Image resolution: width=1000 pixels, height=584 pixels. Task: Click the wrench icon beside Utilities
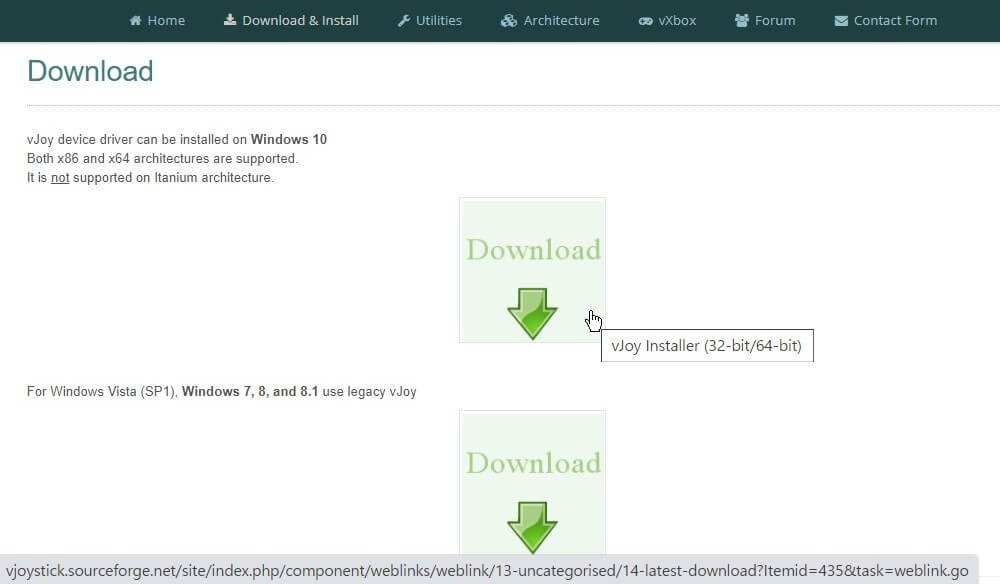(x=404, y=20)
